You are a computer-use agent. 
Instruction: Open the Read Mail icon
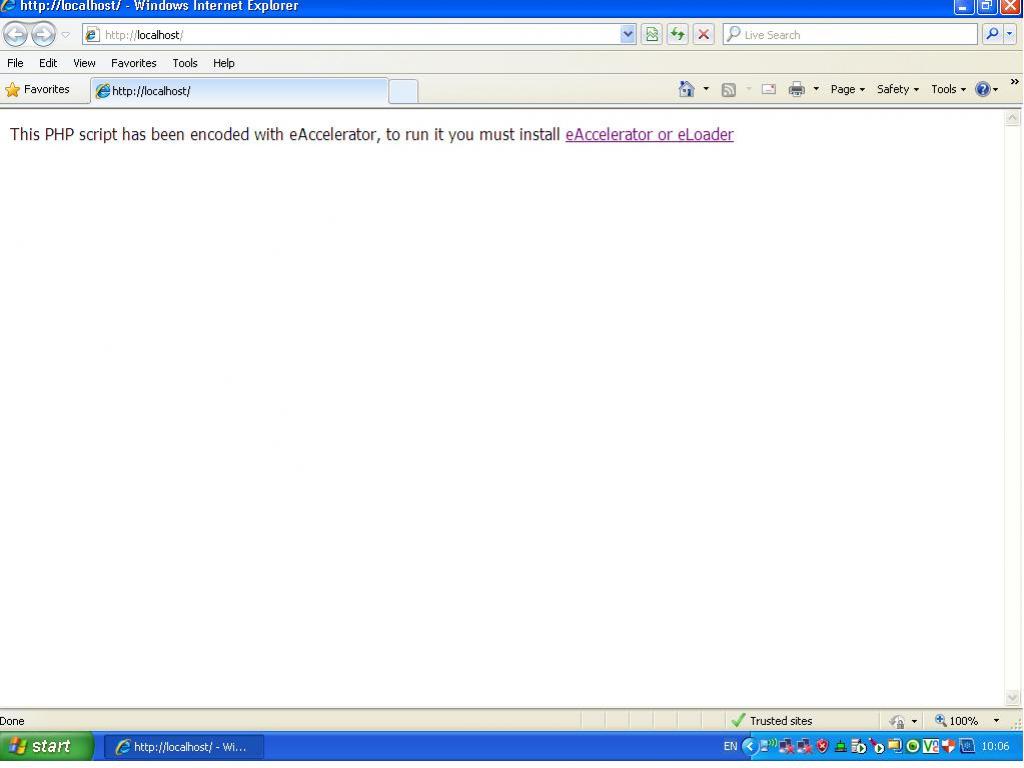[x=767, y=89]
